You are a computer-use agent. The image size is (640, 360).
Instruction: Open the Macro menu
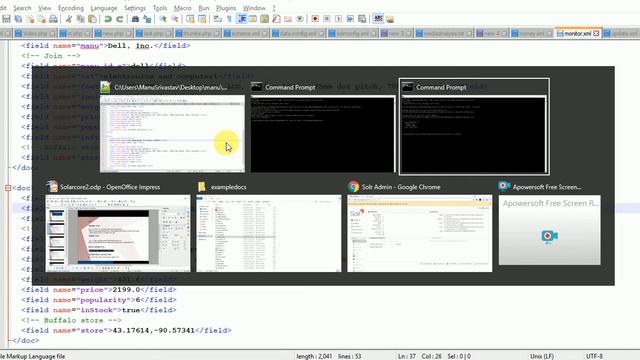click(x=182, y=8)
